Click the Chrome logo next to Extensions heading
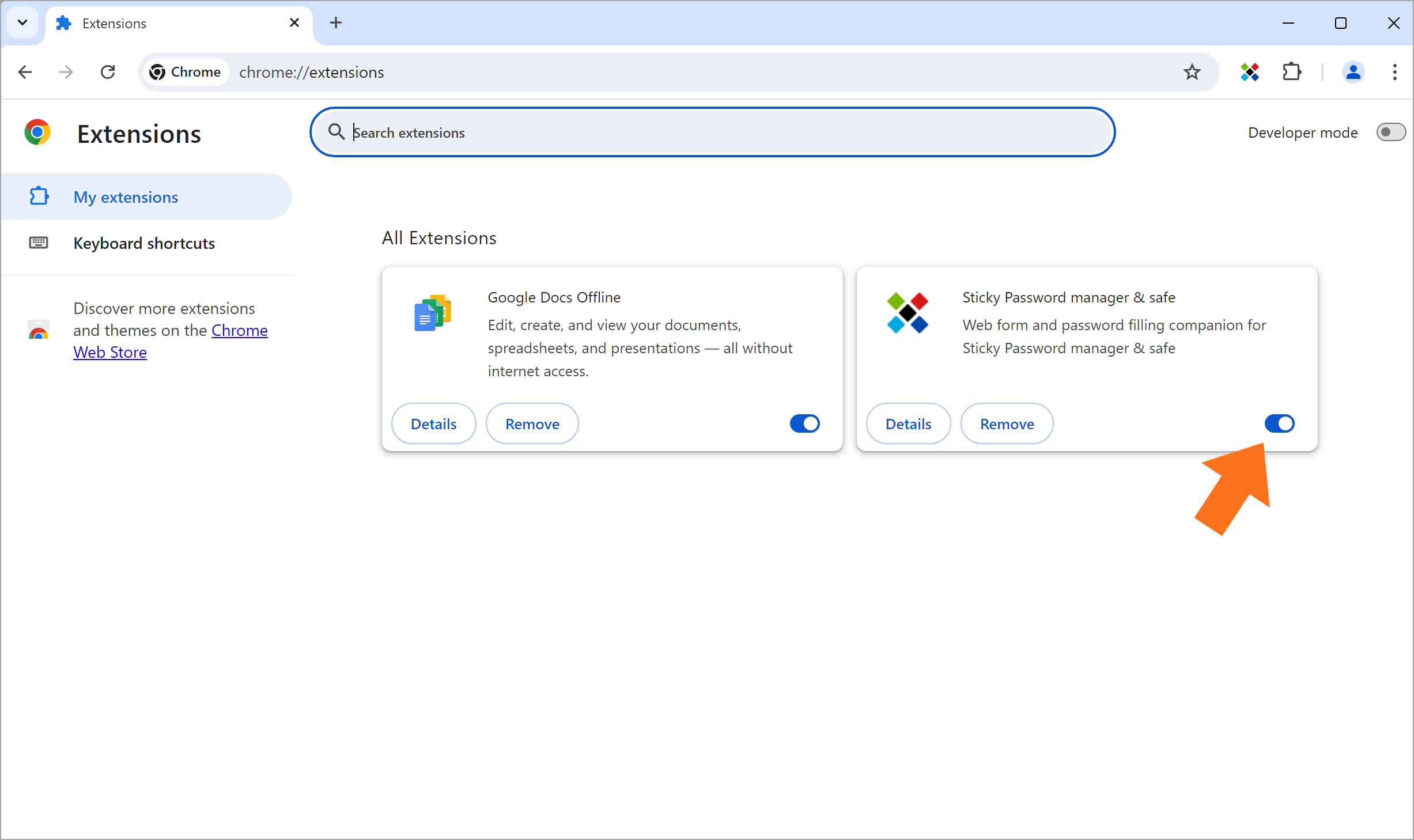 [37, 133]
